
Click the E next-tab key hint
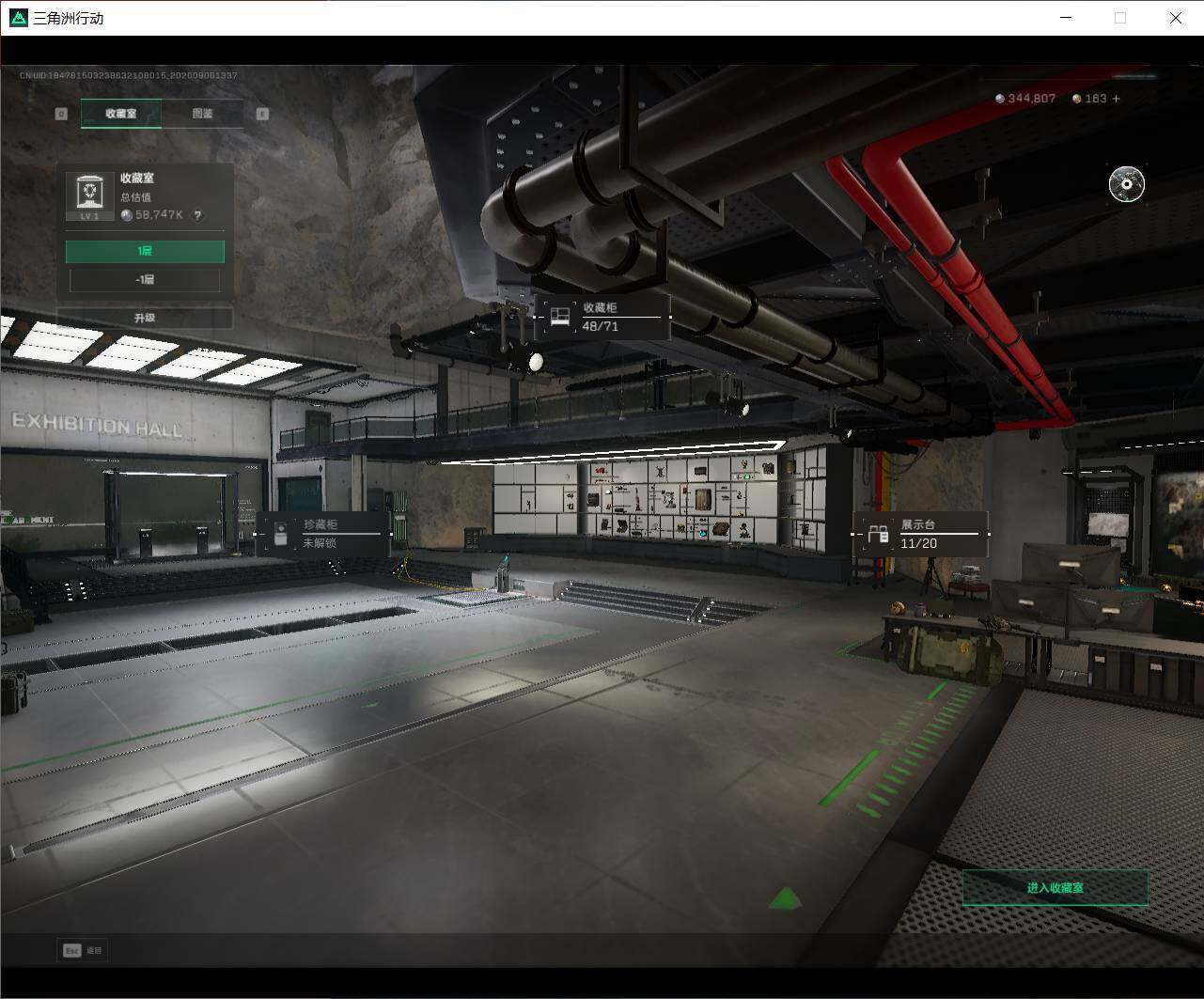(262, 114)
